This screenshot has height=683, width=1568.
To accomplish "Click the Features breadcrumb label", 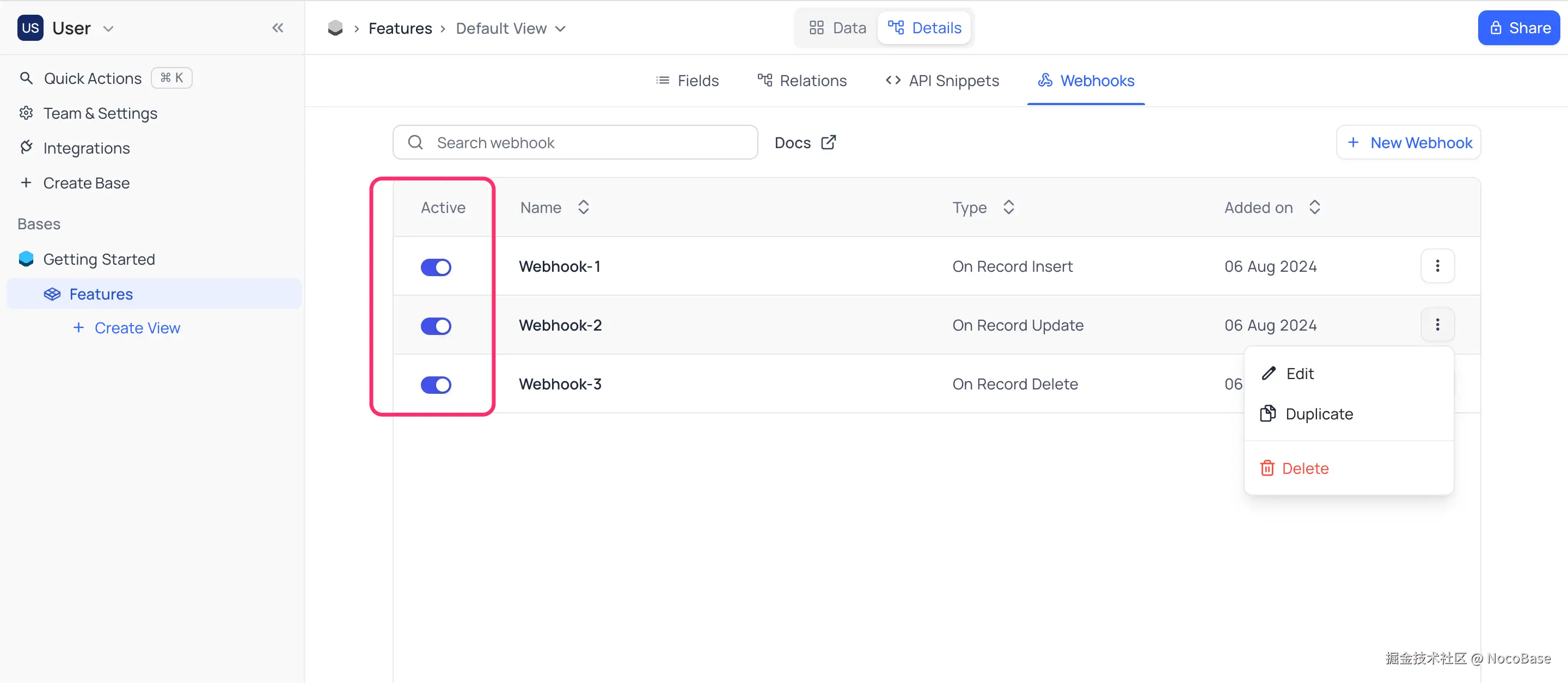I will pyautogui.click(x=400, y=29).
